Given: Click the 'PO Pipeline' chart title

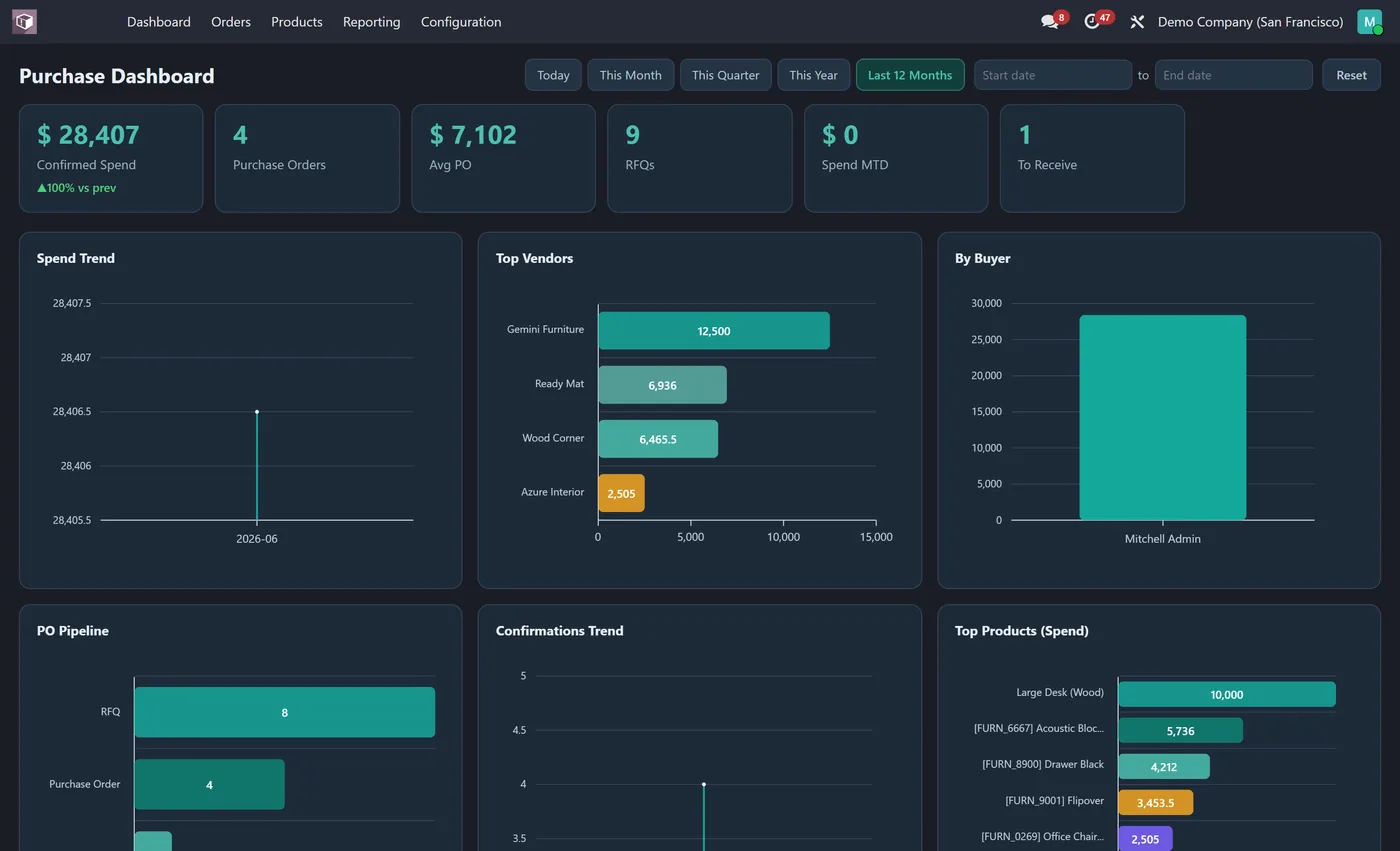Looking at the screenshot, I should (73, 631).
